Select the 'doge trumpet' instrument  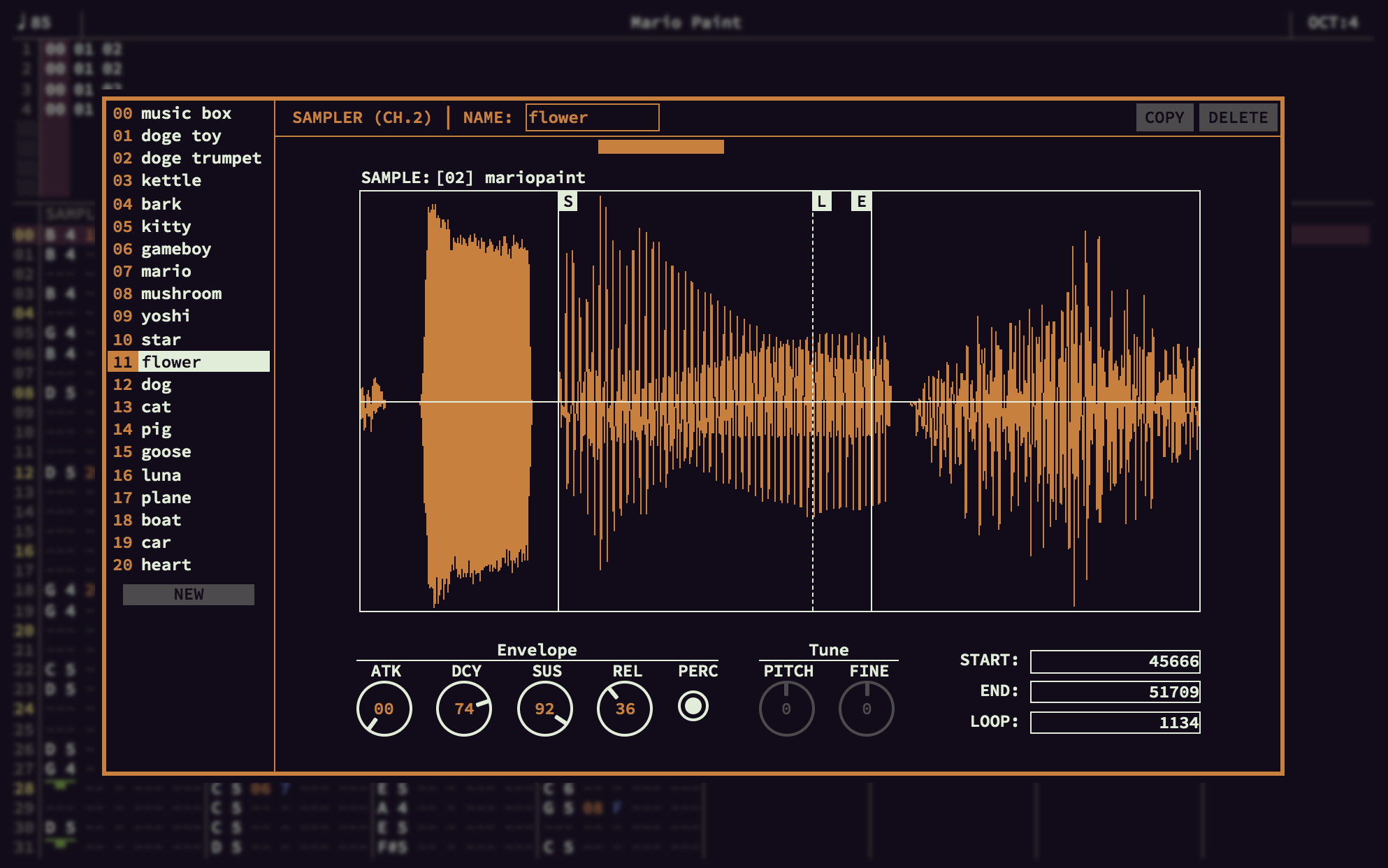click(189, 158)
